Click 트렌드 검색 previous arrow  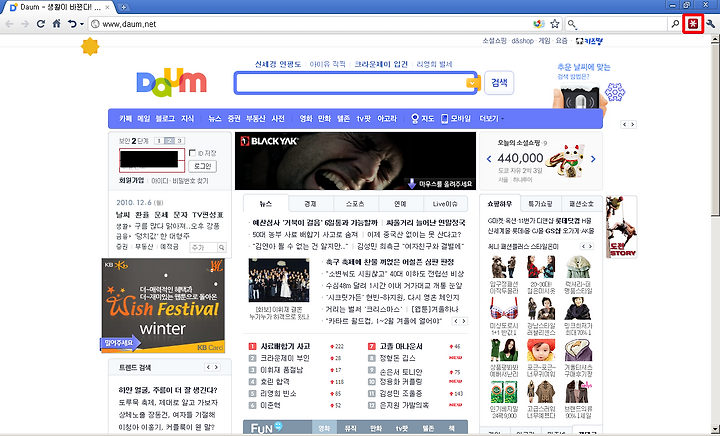coord(208,367)
